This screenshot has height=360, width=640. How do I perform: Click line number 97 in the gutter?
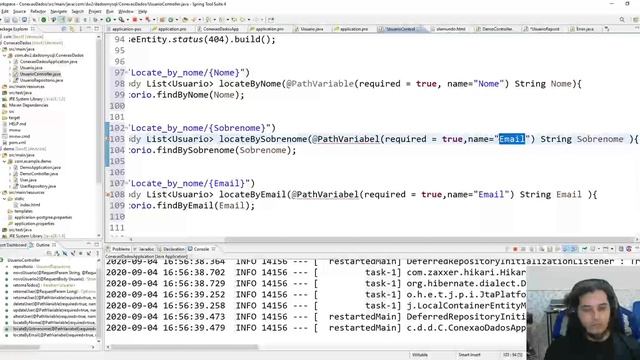tap(119, 73)
